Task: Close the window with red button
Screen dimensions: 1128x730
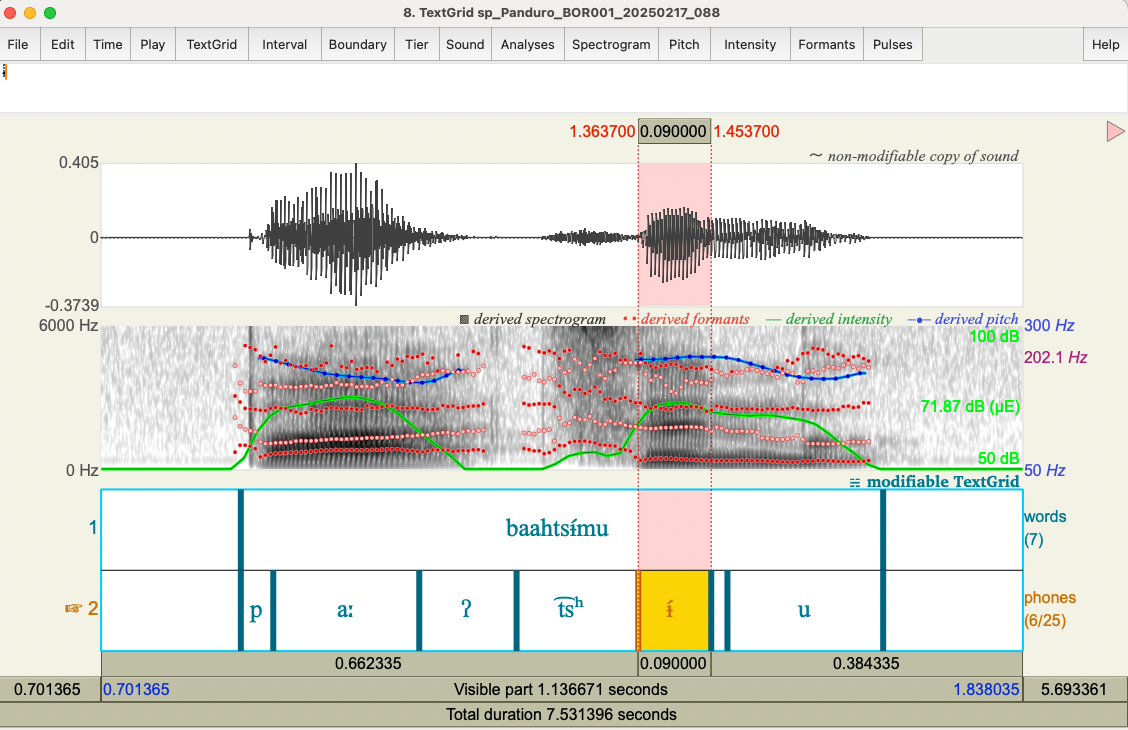Action: [12, 13]
